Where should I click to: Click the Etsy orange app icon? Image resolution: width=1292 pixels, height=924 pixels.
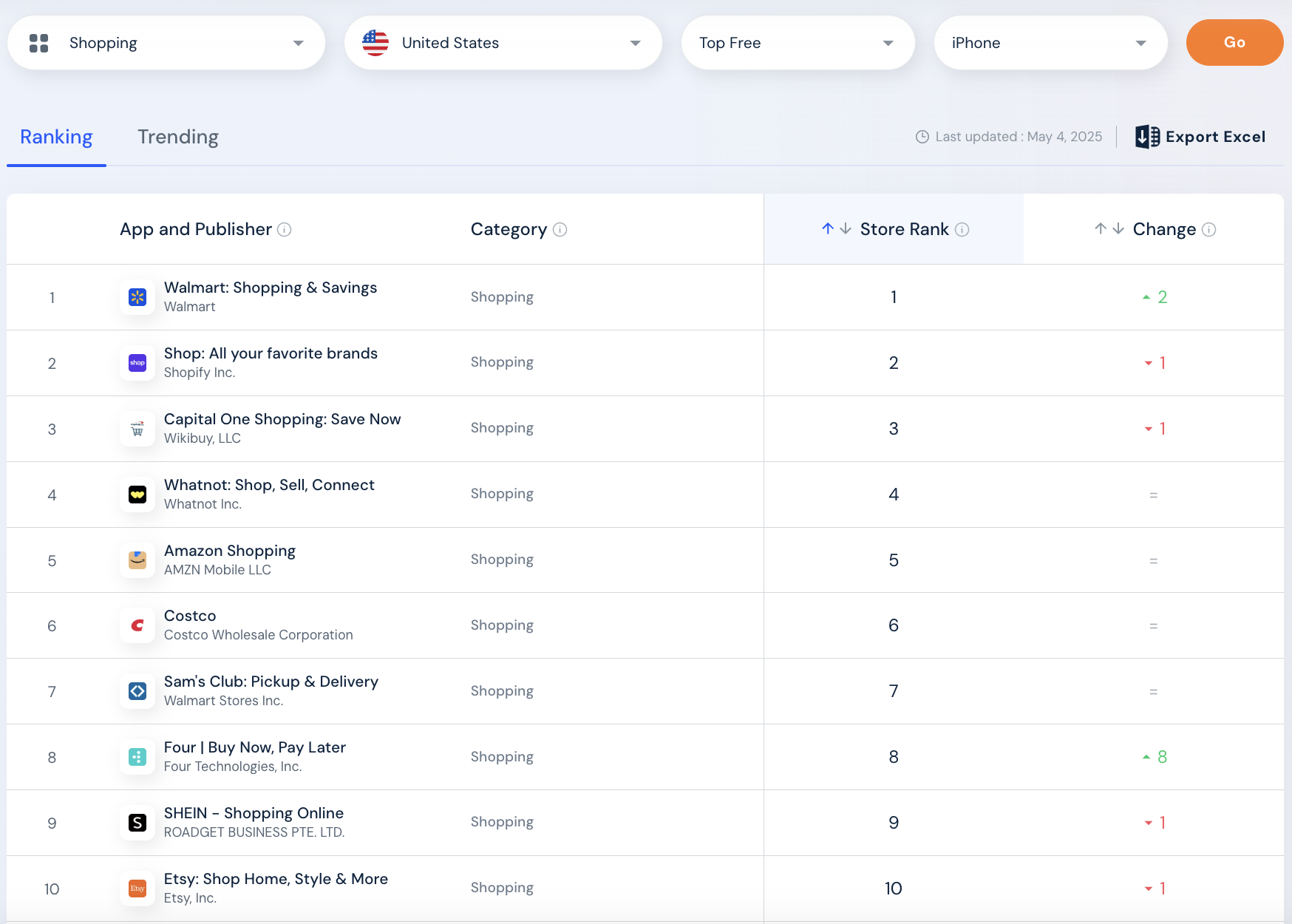[x=137, y=889]
